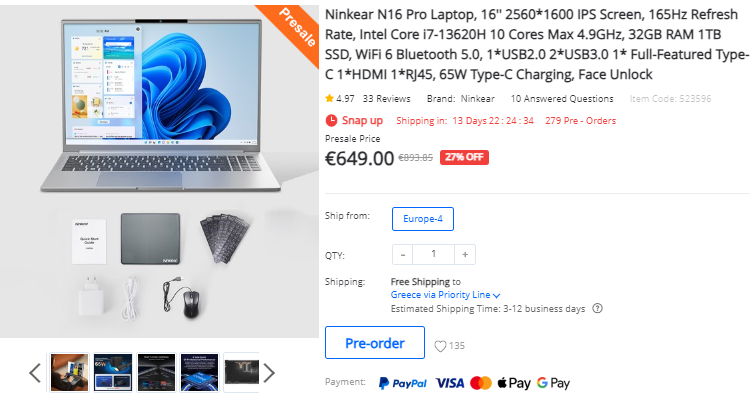Click the Pre-order button

pyautogui.click(x=375, y=343)
